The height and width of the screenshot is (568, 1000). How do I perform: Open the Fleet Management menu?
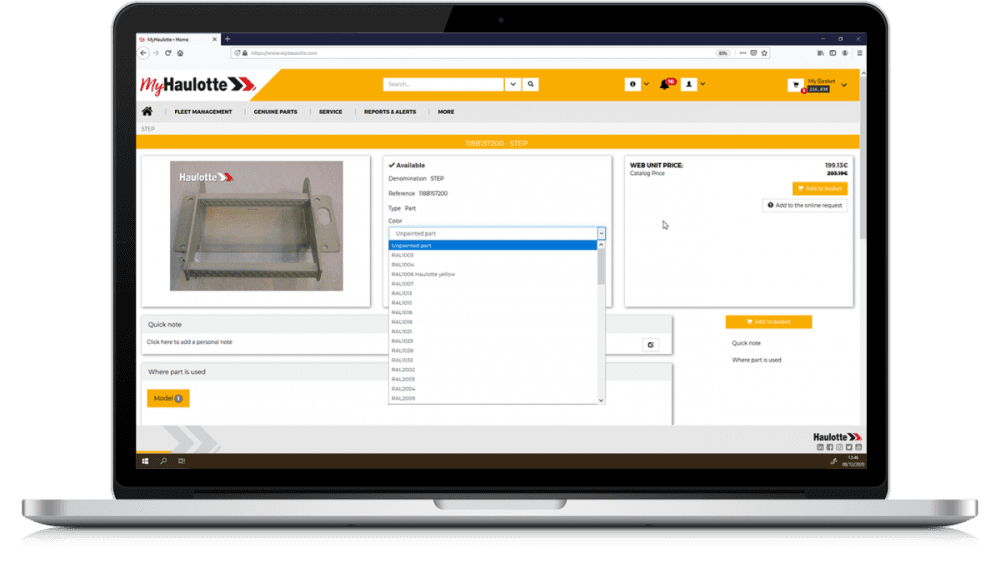click(203, 112)
